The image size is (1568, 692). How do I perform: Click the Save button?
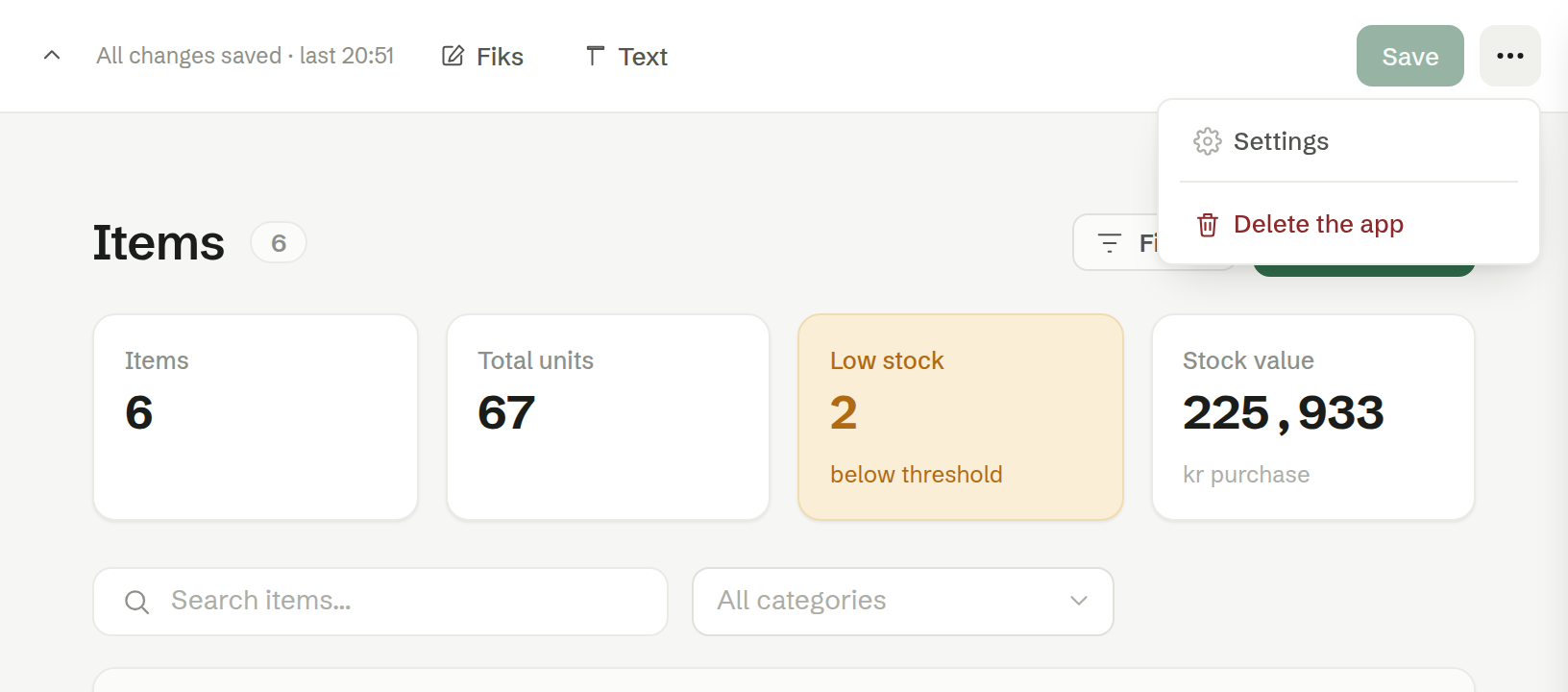pos(1409,56)
